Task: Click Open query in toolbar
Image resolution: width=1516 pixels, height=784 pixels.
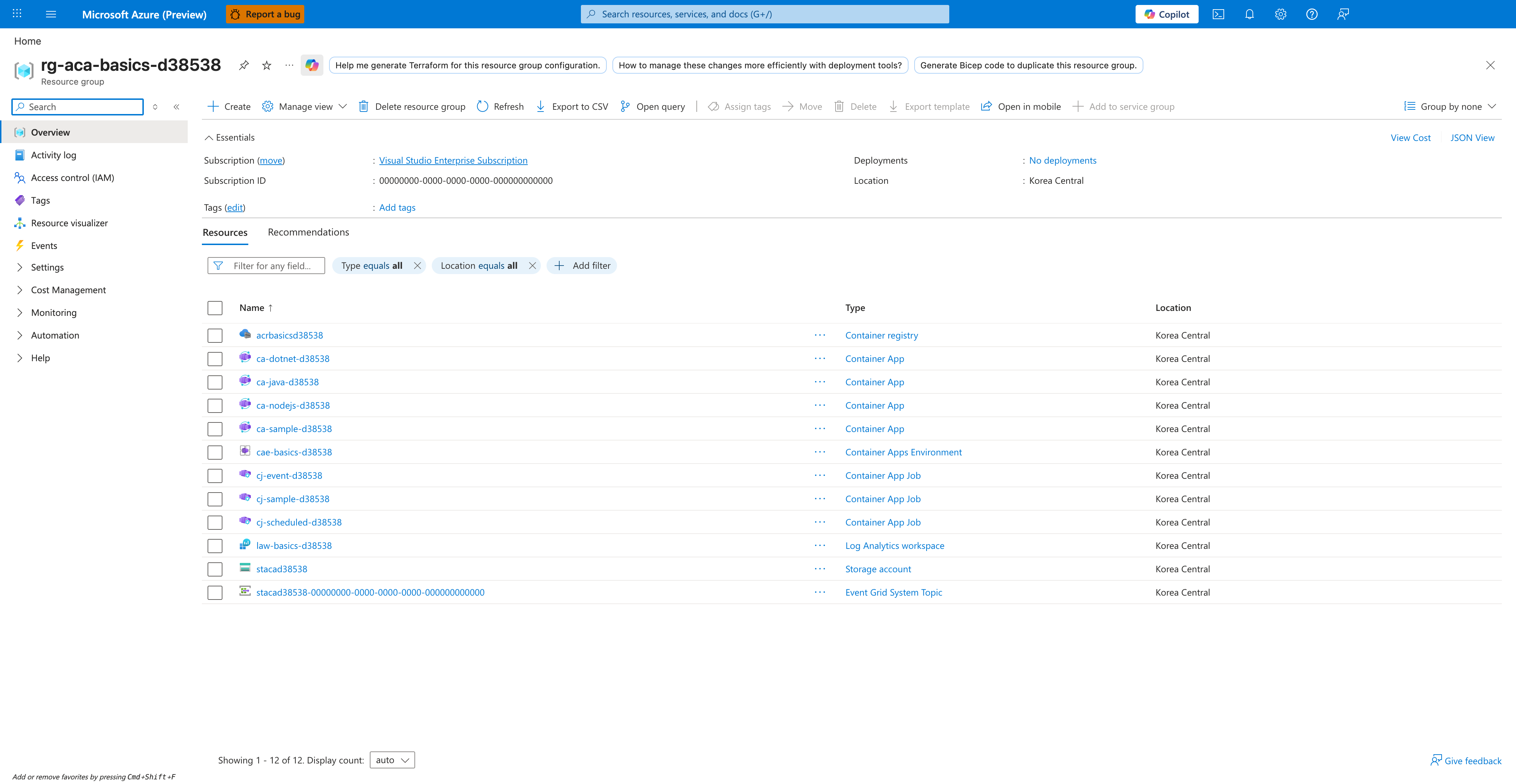Action: click(x=652, y=107)
